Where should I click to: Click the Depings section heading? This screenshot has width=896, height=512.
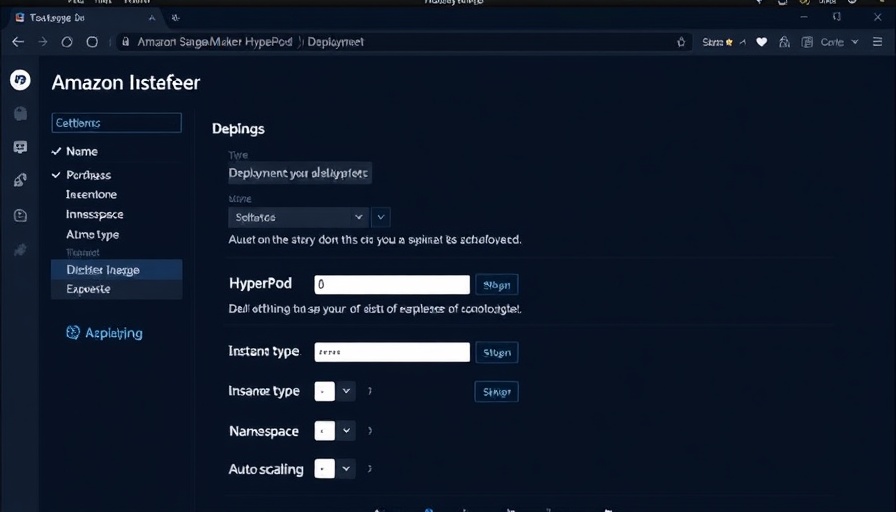click(238, 129)
